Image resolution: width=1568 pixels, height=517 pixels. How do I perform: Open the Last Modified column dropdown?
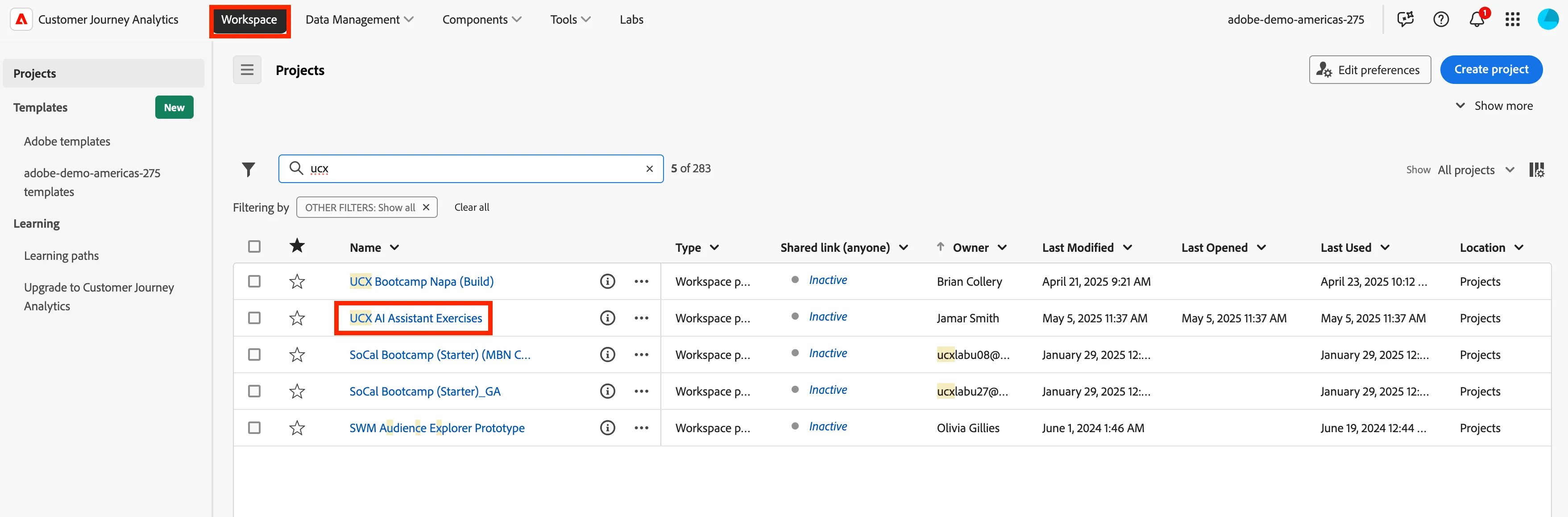click(1127, 248)
